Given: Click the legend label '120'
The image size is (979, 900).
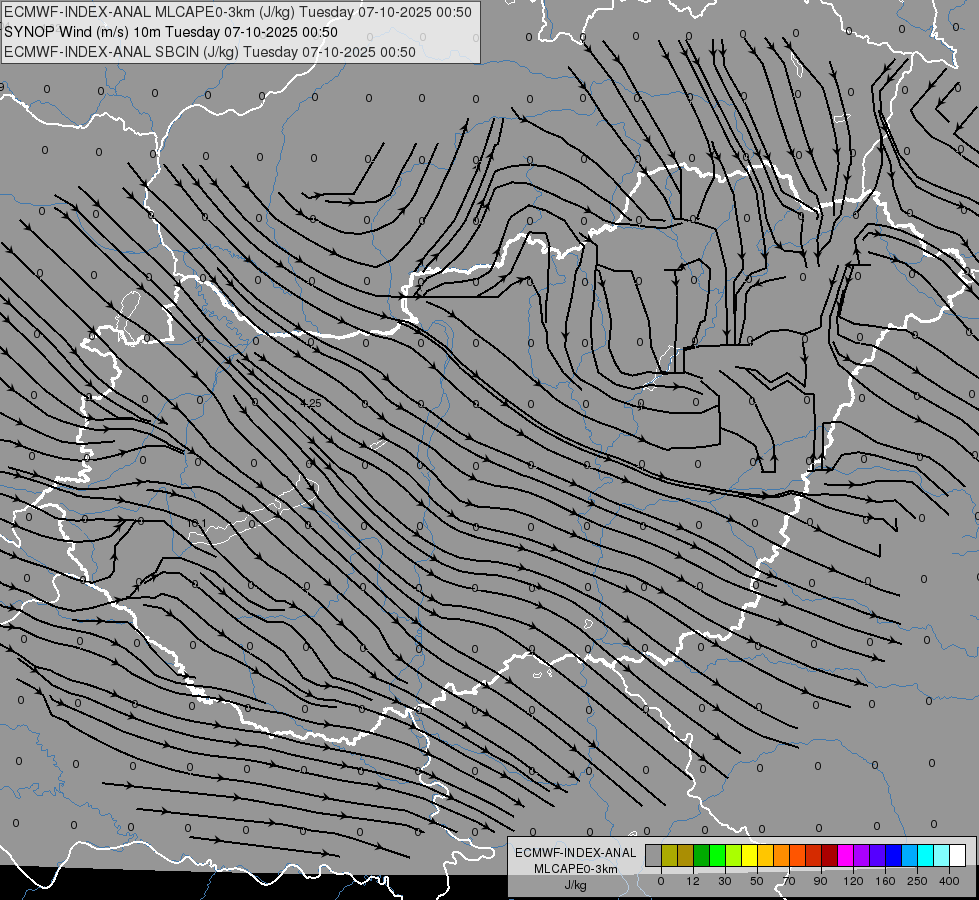Looking at the screenshot, I should [854, 881].
